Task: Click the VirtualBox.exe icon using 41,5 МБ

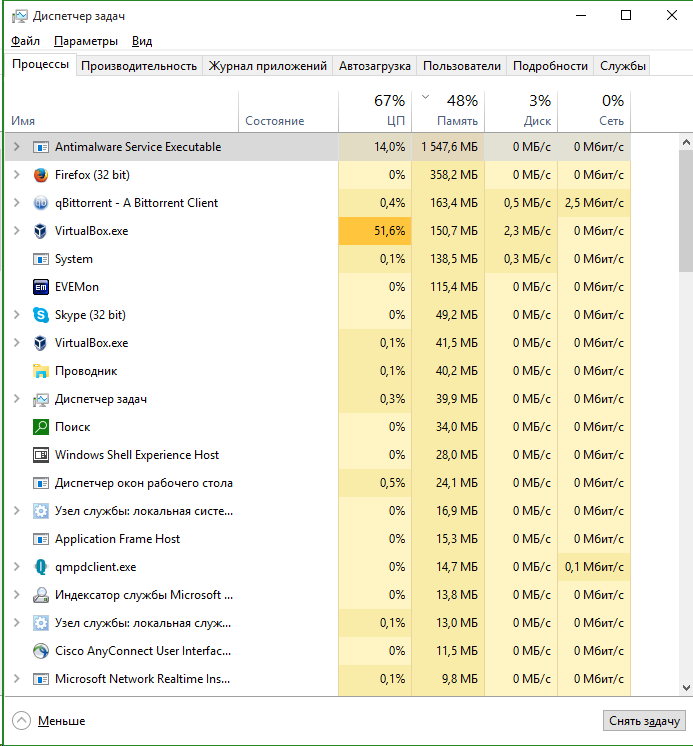Action: pos(40,343)
